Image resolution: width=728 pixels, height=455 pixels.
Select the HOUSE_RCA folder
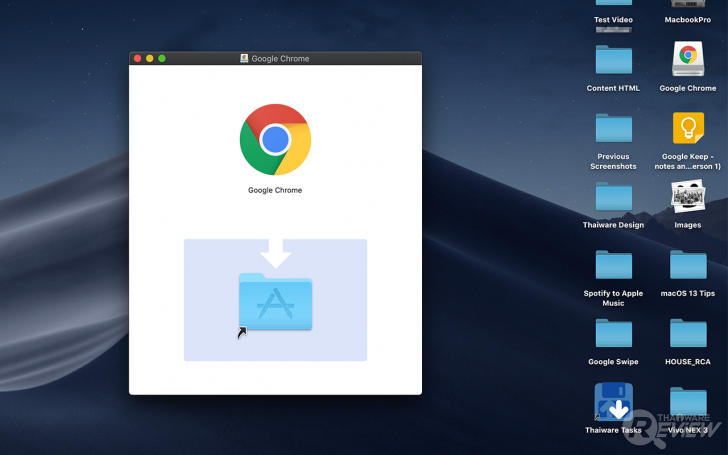688,333
